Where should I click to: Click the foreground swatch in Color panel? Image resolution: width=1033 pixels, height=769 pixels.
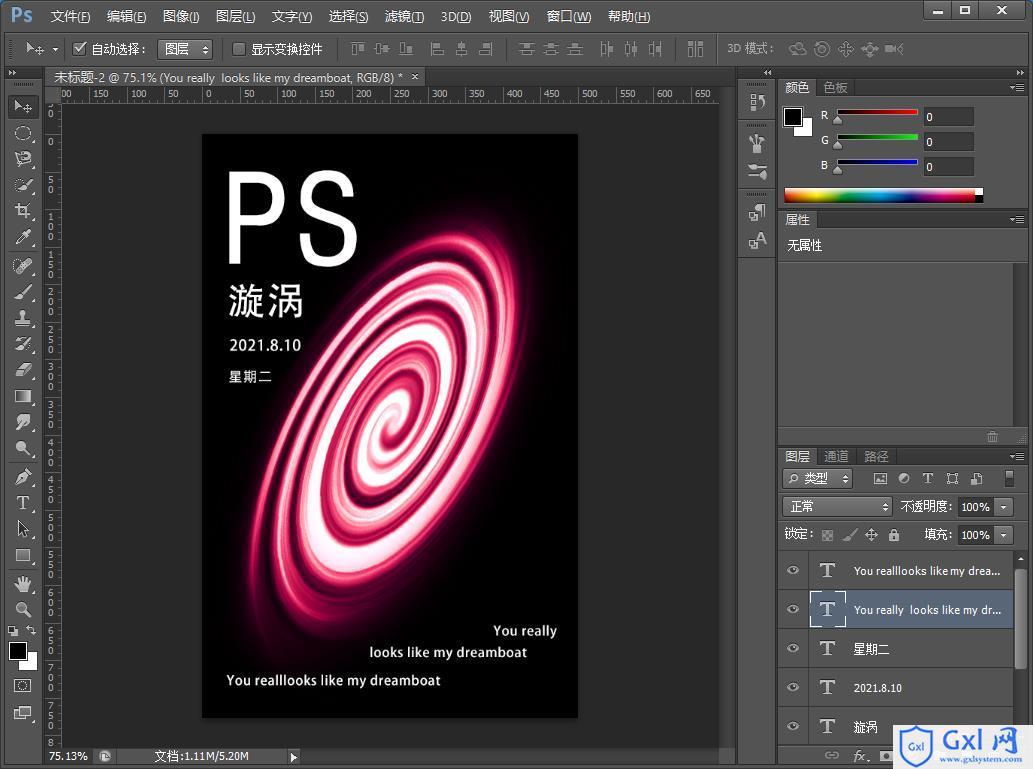pos(793,117)
